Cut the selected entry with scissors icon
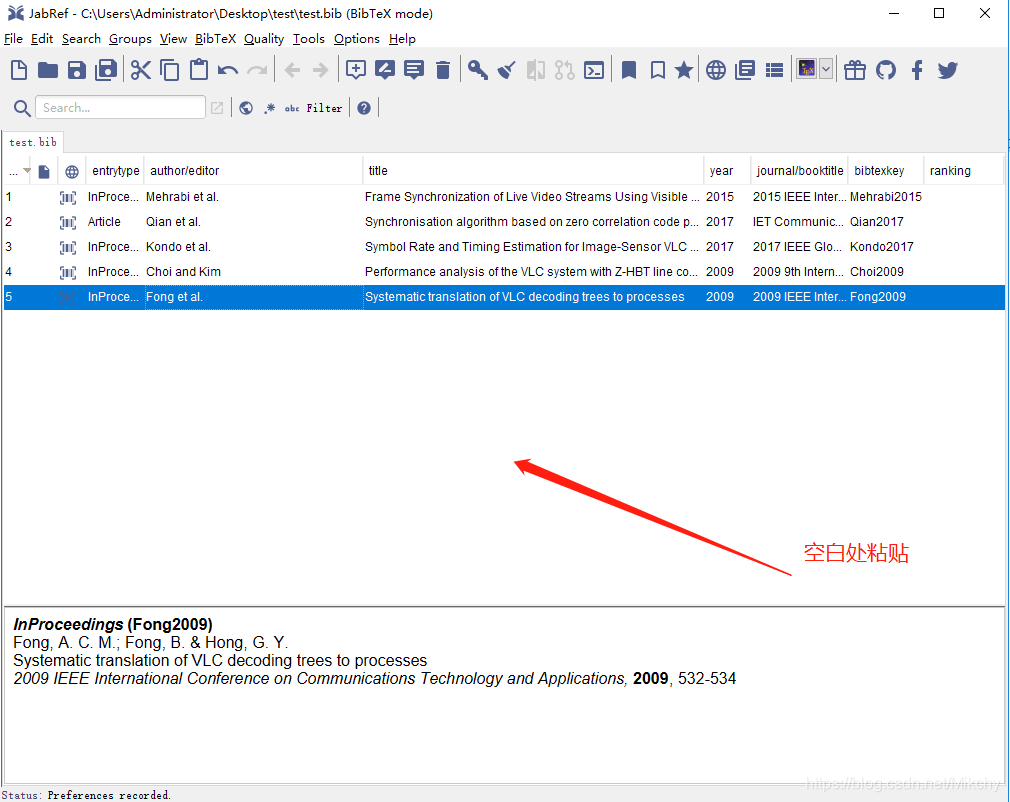The height and width of the screenshot is (802, 1010). tap(140, 70)
